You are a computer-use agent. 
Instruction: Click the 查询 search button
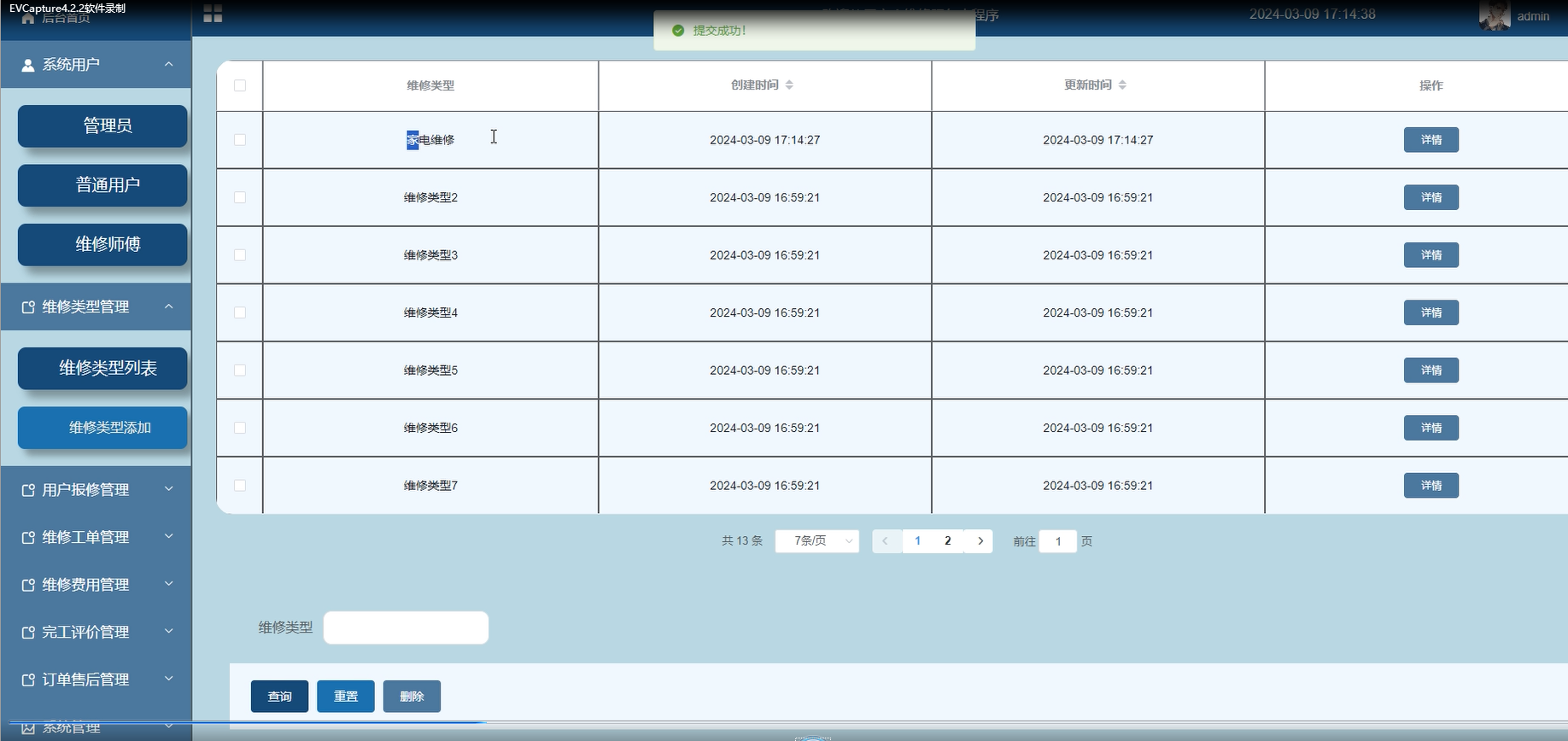pos(279,697)
